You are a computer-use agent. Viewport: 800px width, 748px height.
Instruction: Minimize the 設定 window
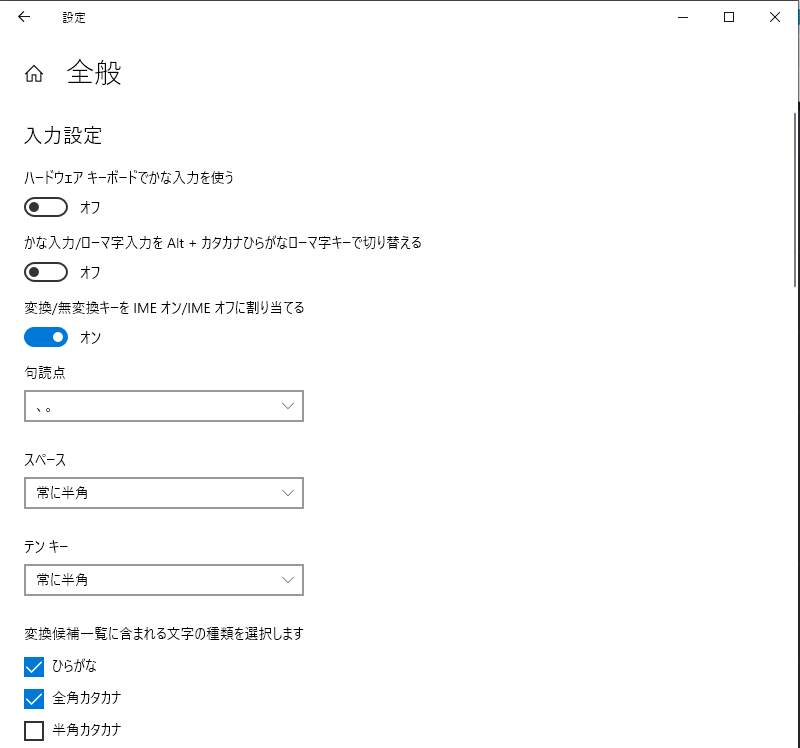pos(683,17)
